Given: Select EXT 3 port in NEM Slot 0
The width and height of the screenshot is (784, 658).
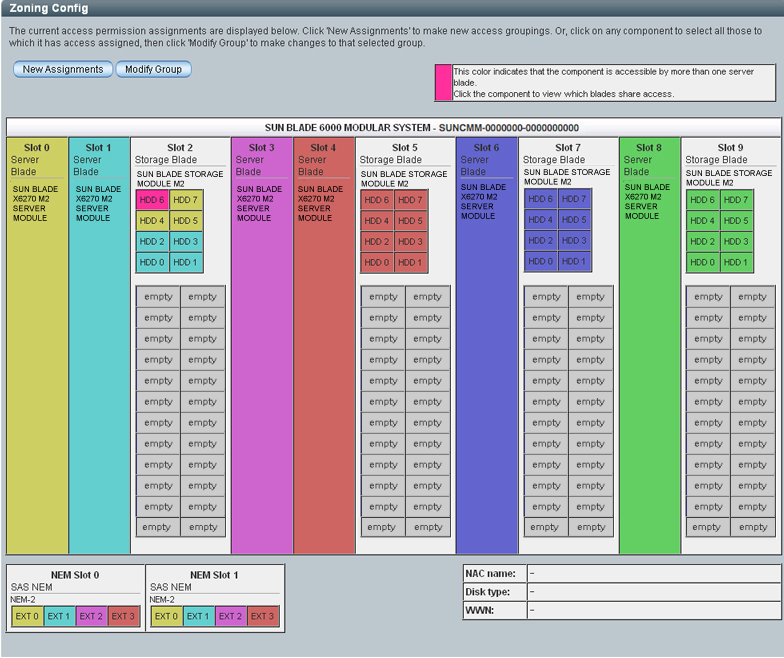Looking at the screenshot, I should 123,616.
